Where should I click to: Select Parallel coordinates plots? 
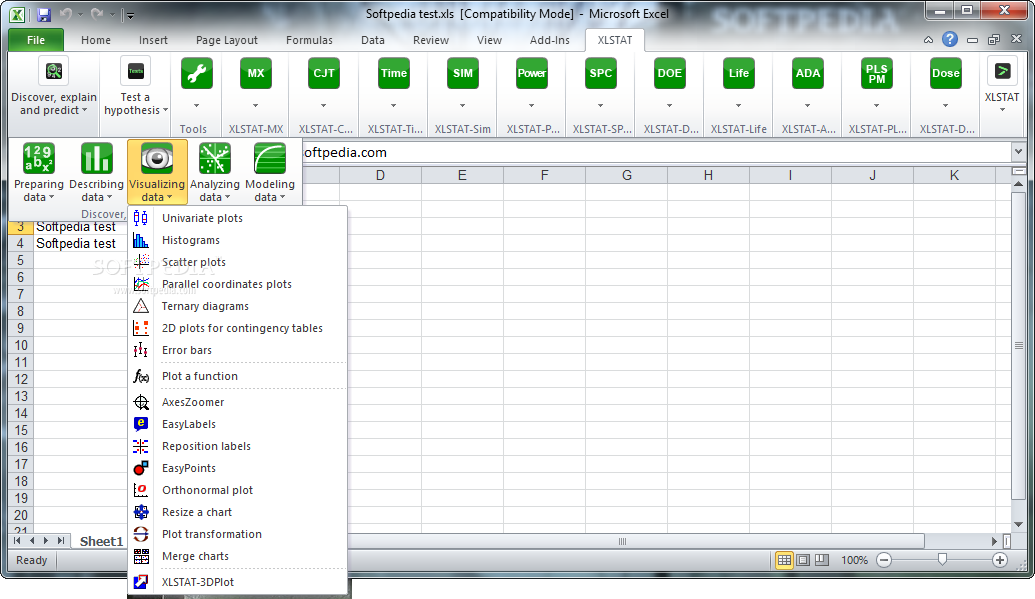(x=237, y=284)
